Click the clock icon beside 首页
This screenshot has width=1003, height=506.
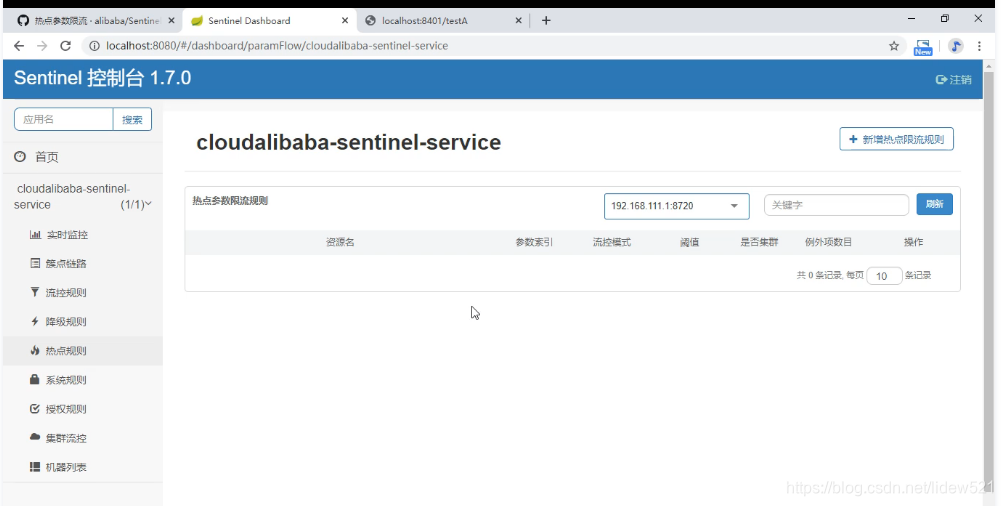tap(20, 157)
